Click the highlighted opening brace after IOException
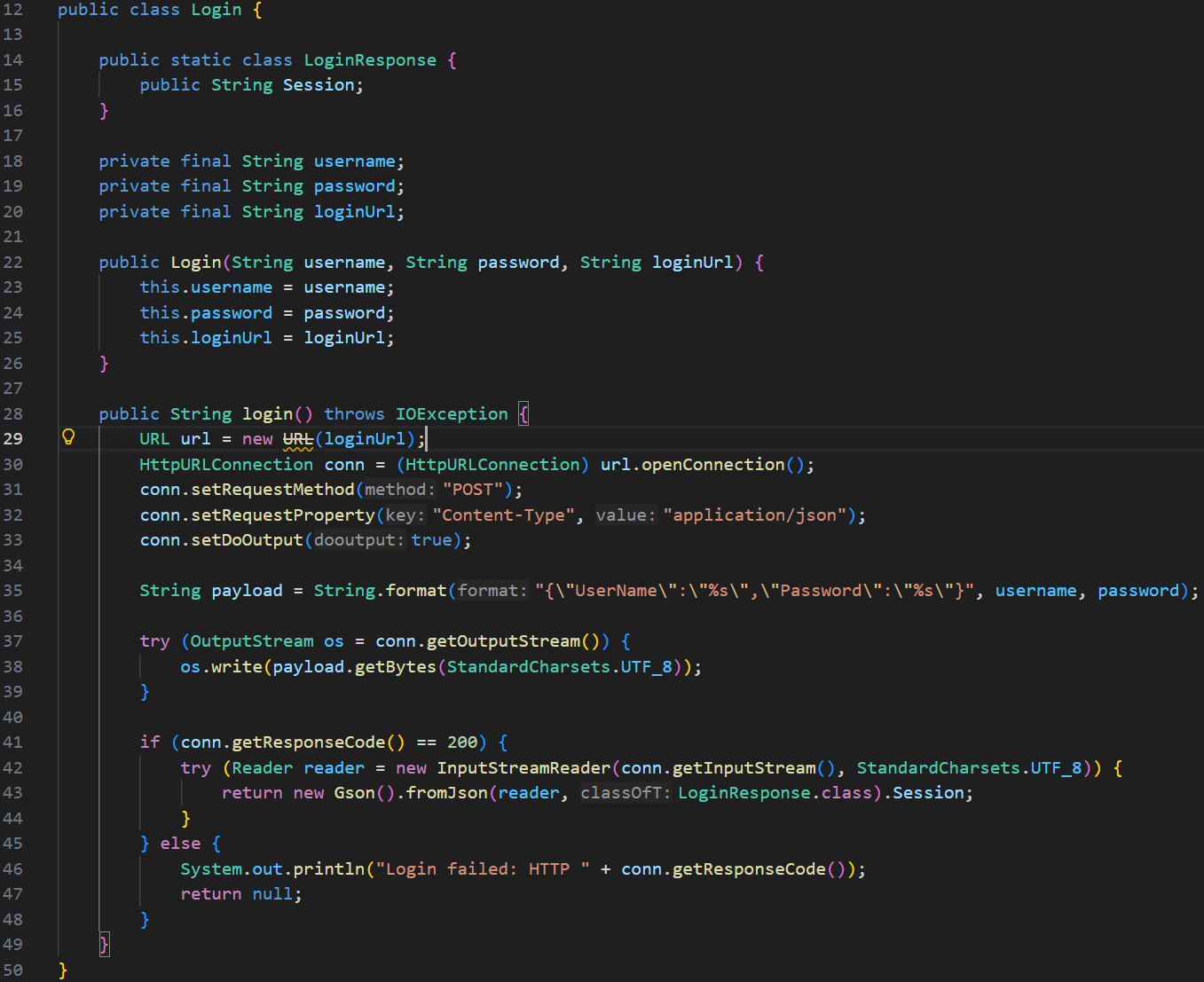1204x982 pixels. tap(523, 414)
